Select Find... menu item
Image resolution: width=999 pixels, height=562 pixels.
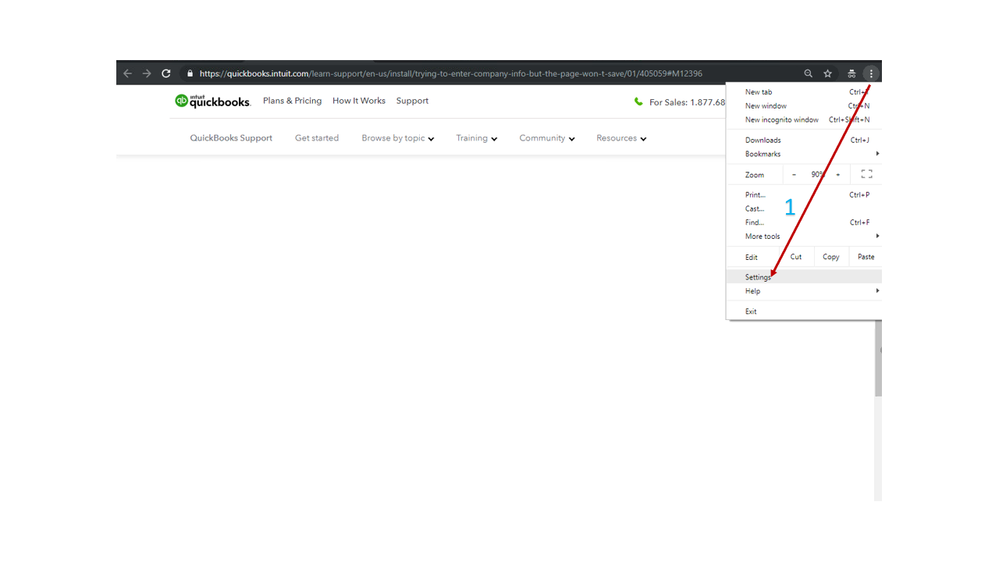click(x=804, y=222)
